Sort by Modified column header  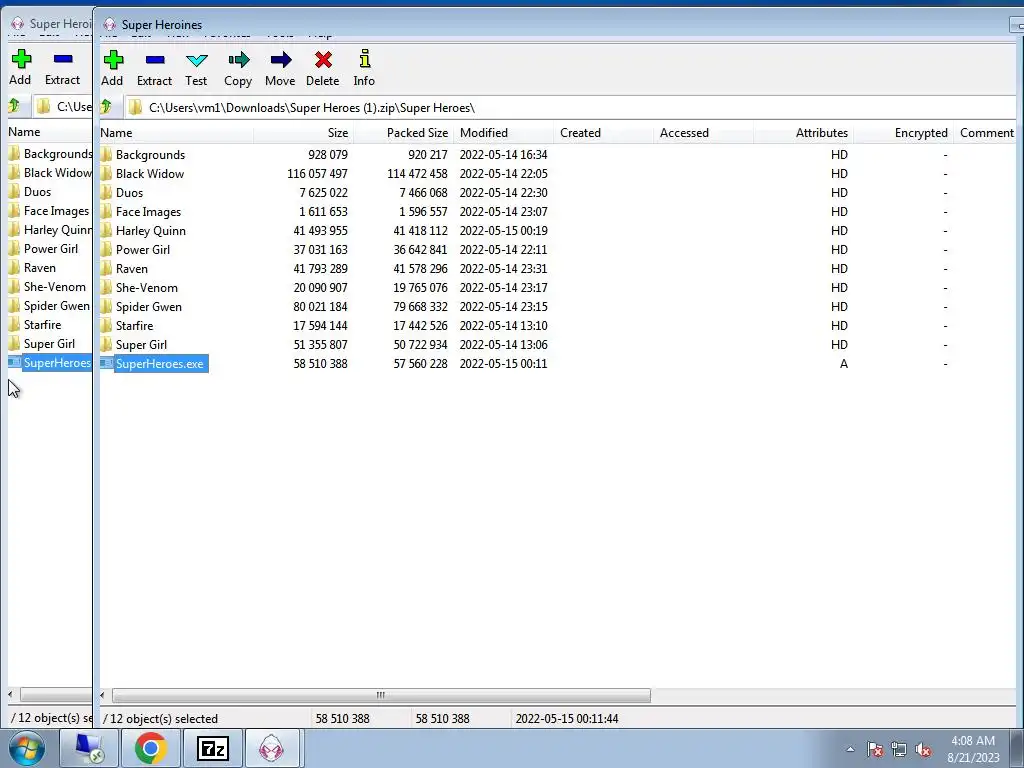pyautogui.click(x=504, y=133)
